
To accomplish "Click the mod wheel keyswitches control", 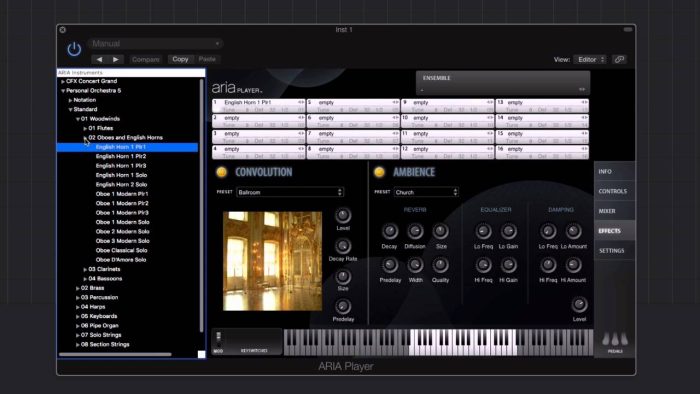I will [219, 340].
